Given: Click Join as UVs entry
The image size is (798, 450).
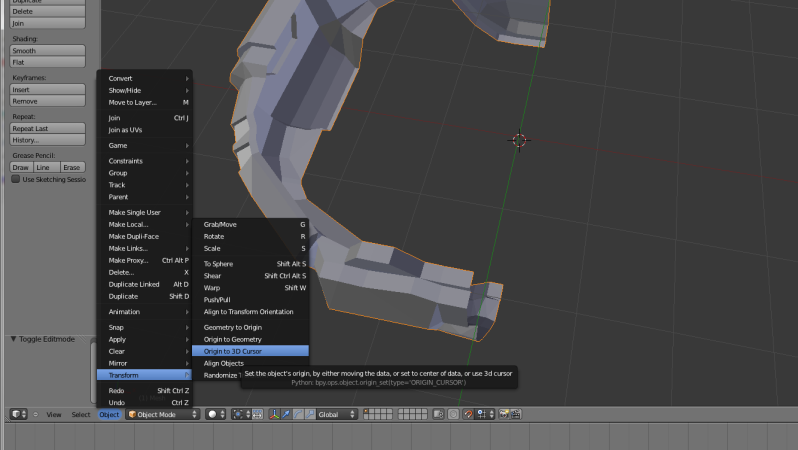Looking at the screenshot, I should [x=145, y=130].
